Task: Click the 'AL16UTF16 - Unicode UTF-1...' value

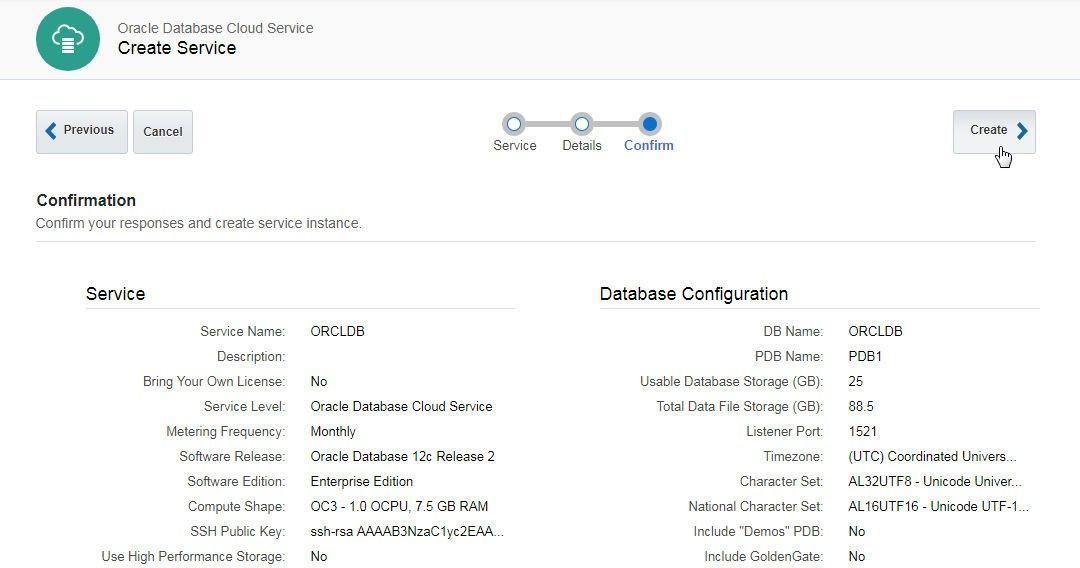Action: pyautogui.click(x=938, y=507)
